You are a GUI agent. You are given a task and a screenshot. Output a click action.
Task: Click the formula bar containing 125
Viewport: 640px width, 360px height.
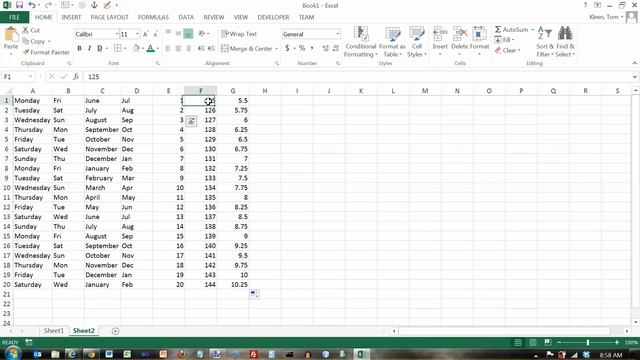tap(357, 77)
